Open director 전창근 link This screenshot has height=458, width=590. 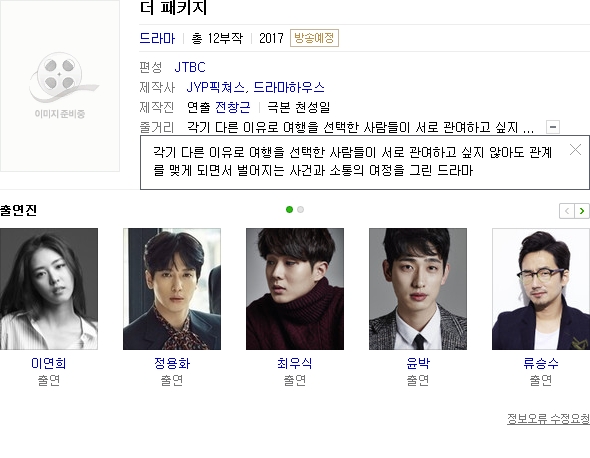point(233,107)
